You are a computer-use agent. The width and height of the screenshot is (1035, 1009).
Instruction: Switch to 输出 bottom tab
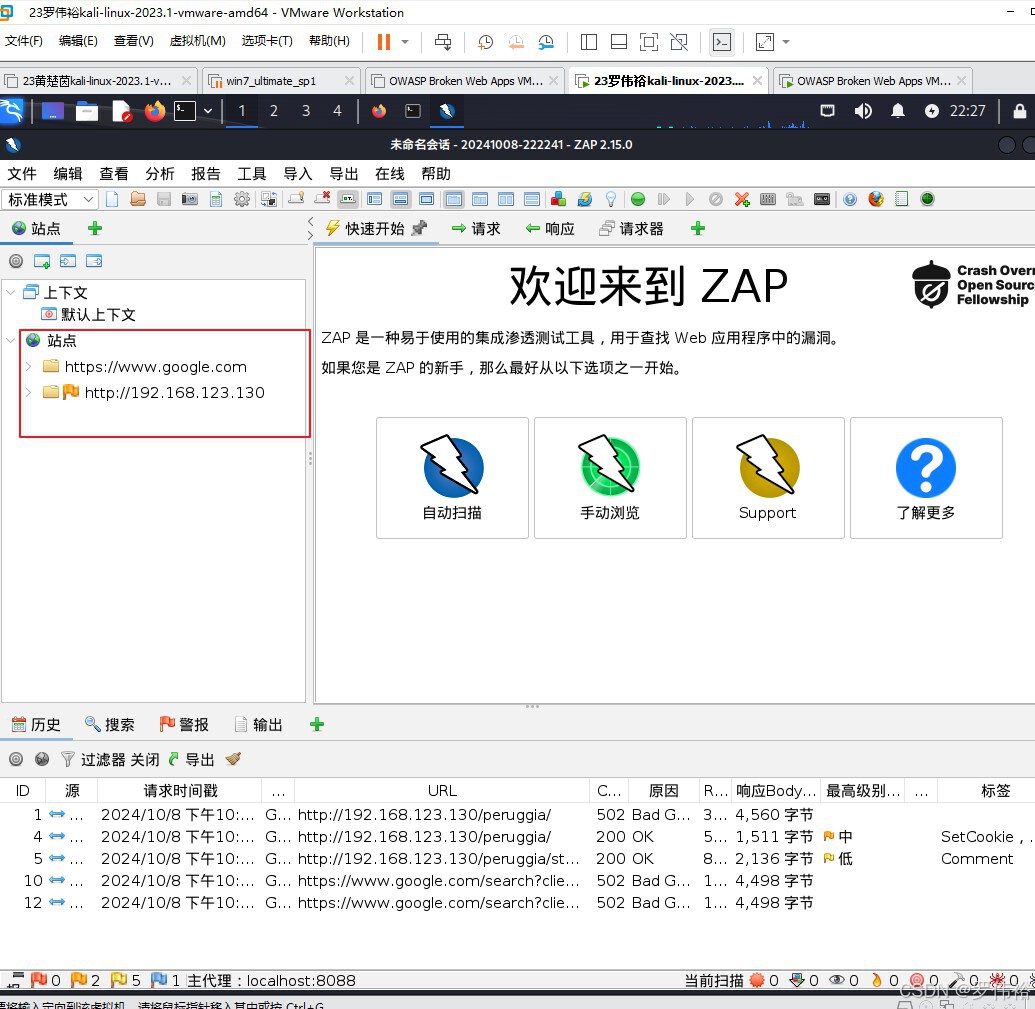259,725
